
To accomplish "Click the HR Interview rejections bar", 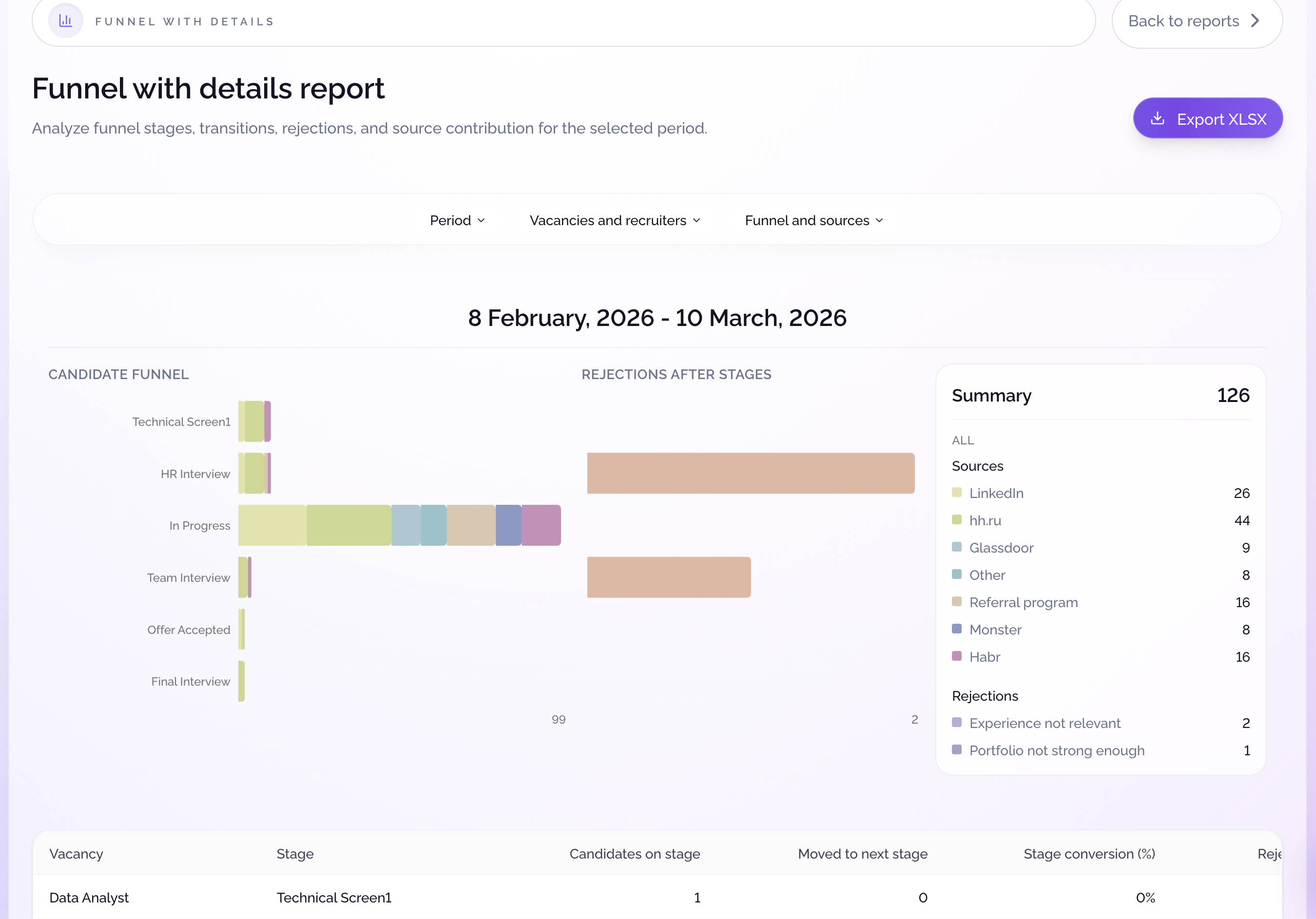I will [x=750, y=473].
